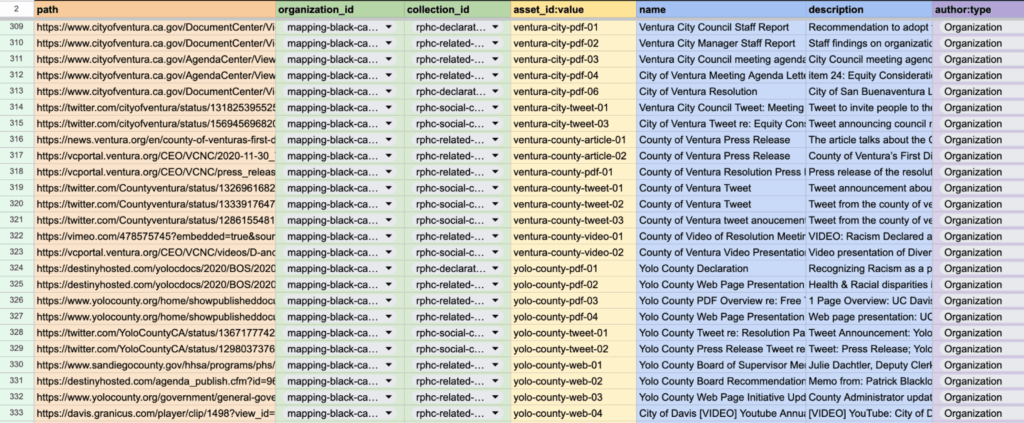Screen dimensions: 1024x423
Task: Click cell ventura-city-tweet-03
Action: [x=573, y=123]
